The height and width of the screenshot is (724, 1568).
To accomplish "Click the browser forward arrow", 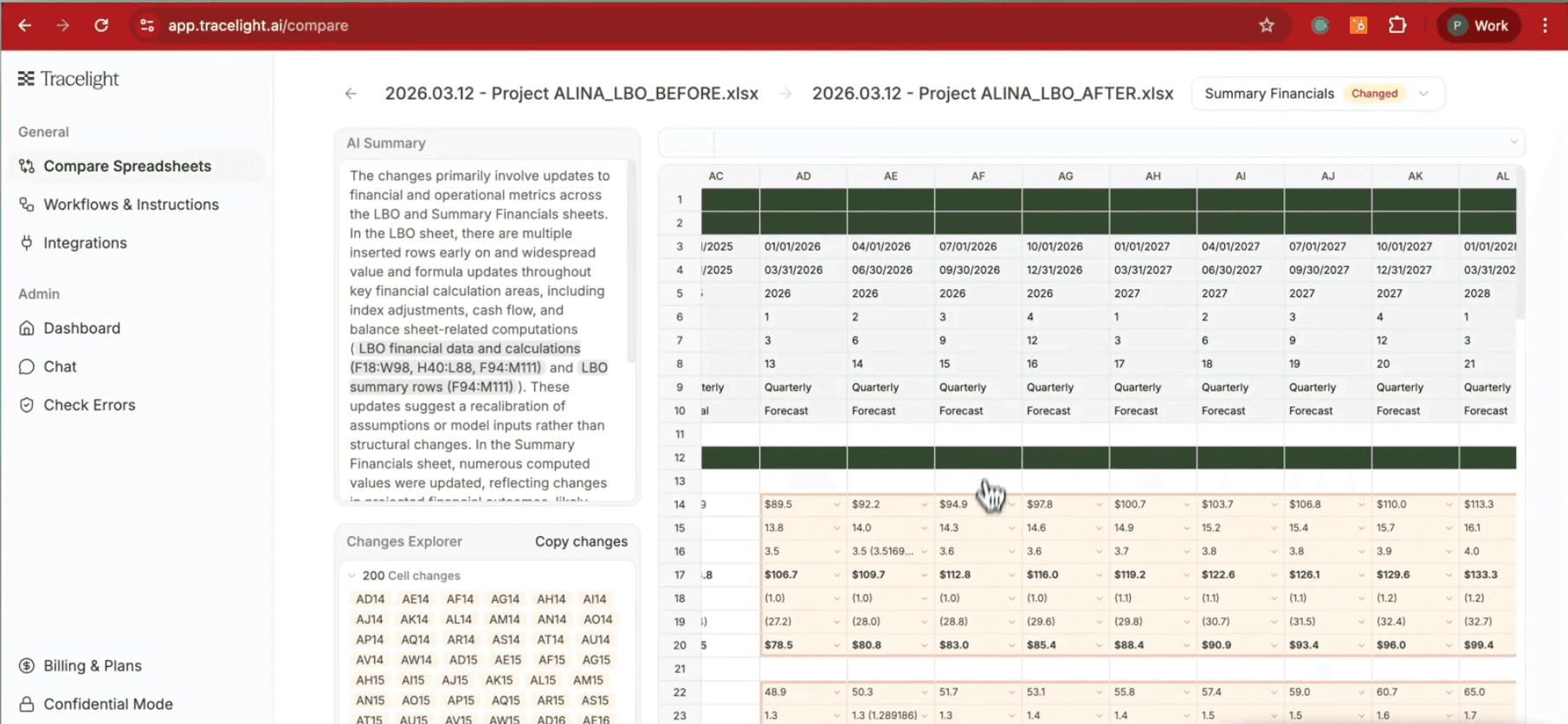I will (62, 25).
